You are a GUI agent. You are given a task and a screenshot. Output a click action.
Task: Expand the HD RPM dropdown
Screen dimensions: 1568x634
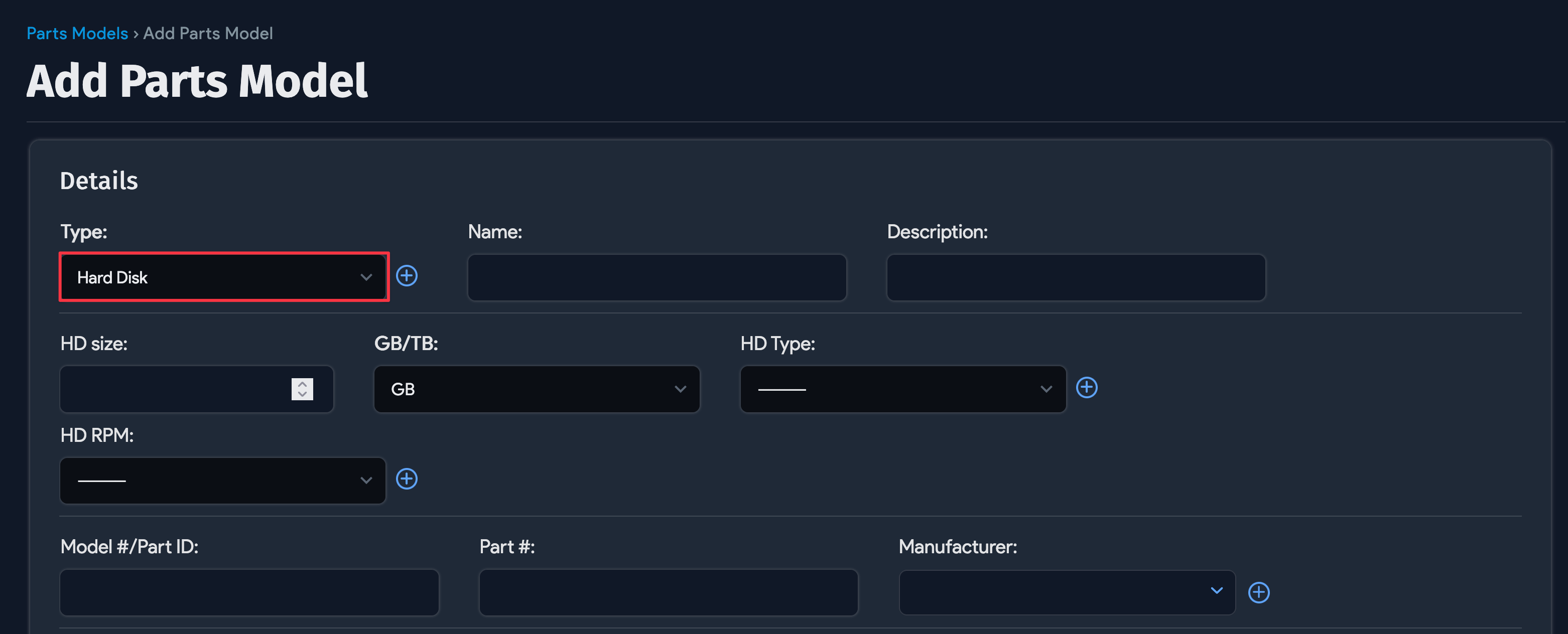point(222,480)
